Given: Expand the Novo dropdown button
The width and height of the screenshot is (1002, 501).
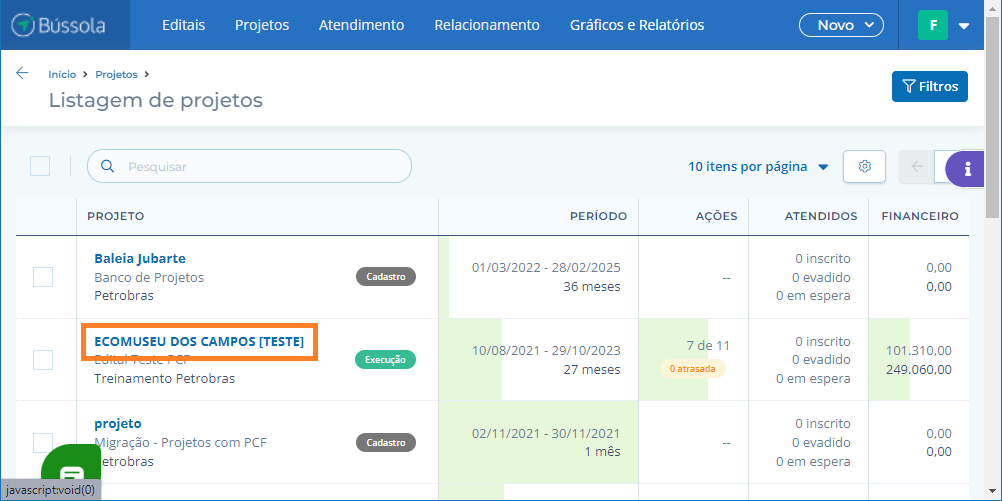Looking at the screenshot, I should (841, 26).
